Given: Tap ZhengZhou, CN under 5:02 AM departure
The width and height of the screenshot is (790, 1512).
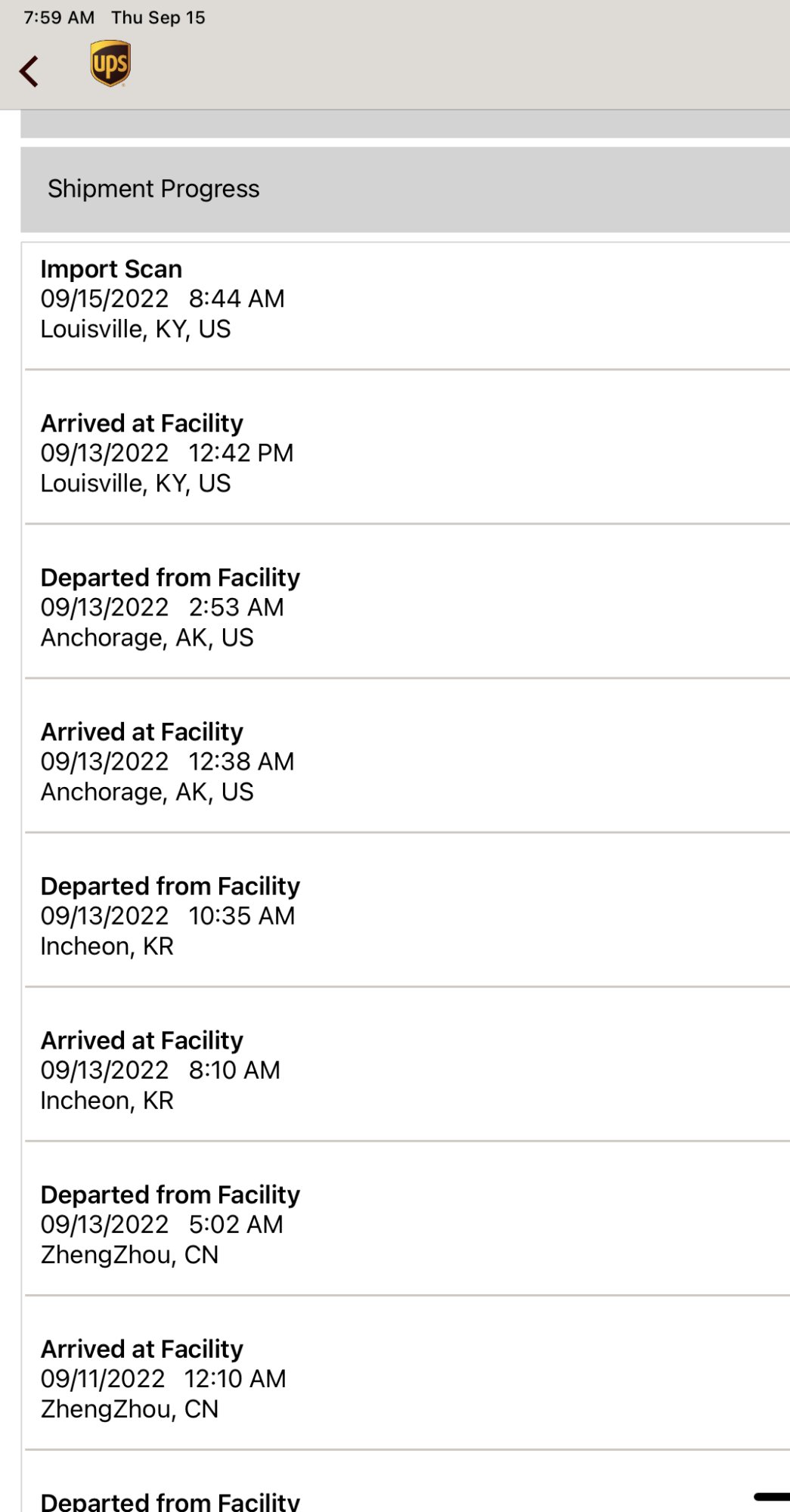Looking at the screenshot, I should [x=129, y=1255].
